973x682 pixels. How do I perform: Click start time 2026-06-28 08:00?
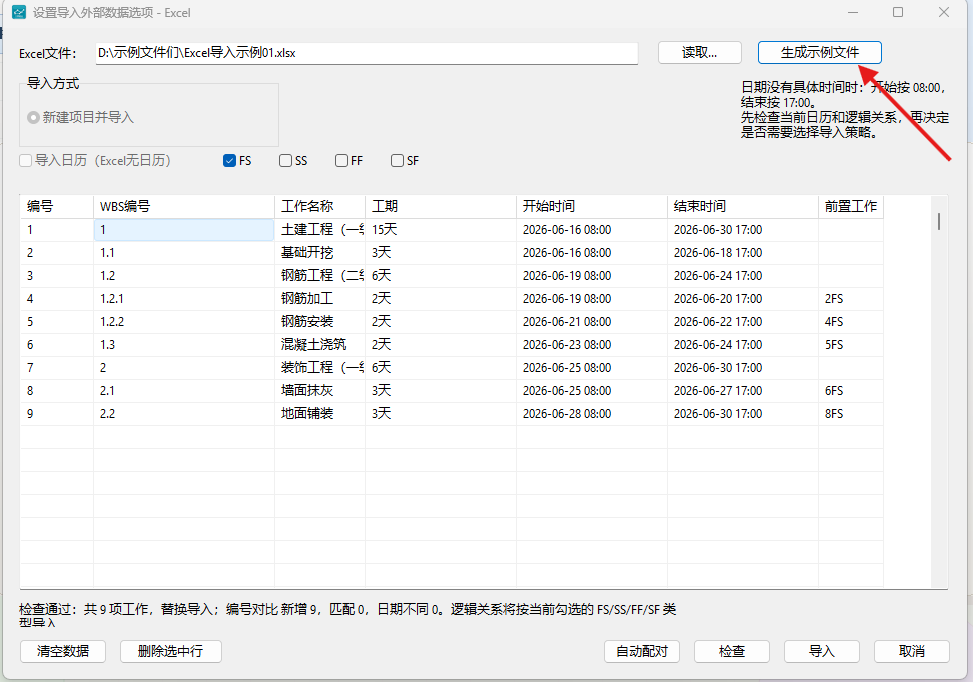591,413
